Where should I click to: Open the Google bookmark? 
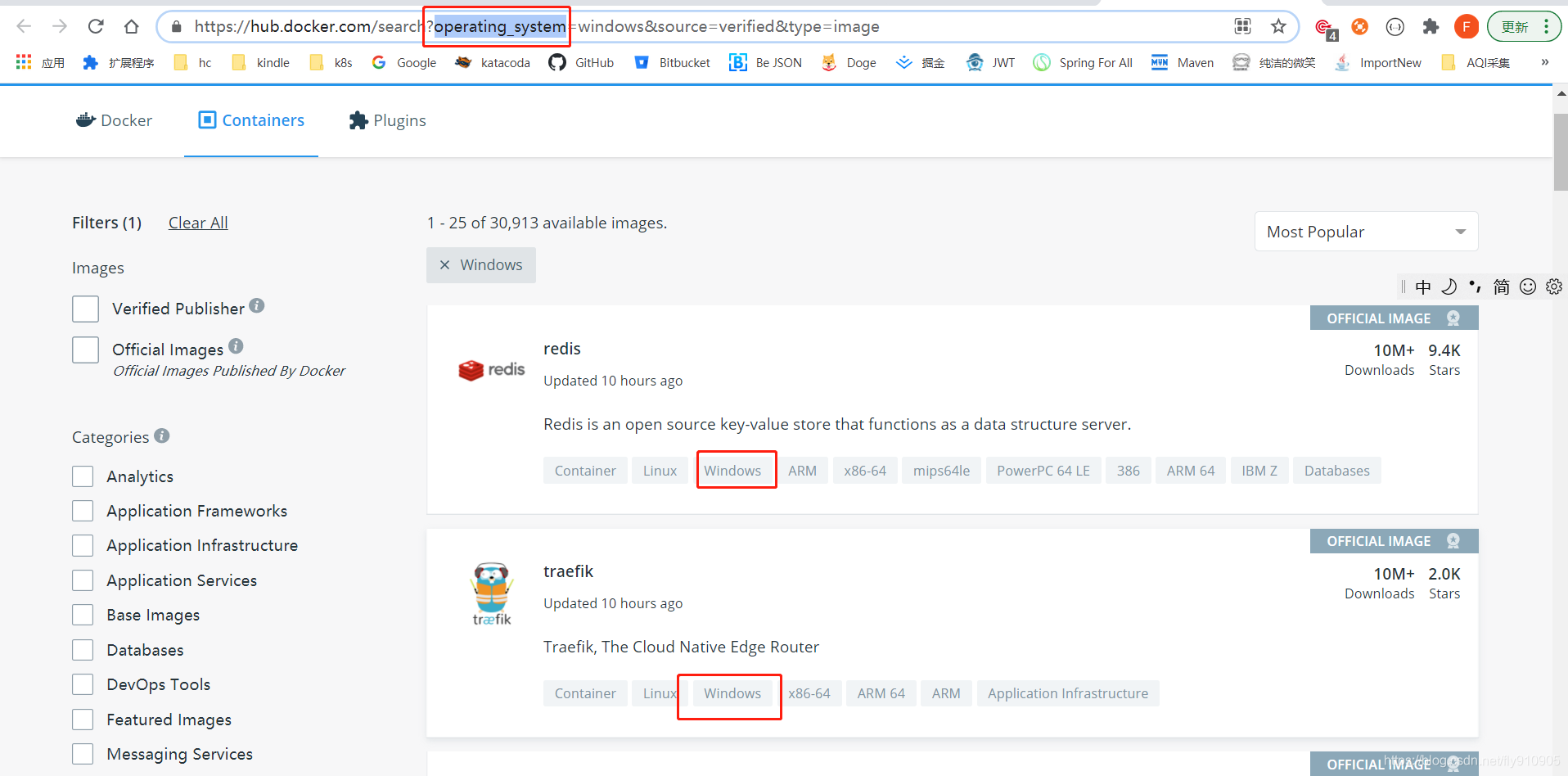pyautogui.click(x=403, y=62)
